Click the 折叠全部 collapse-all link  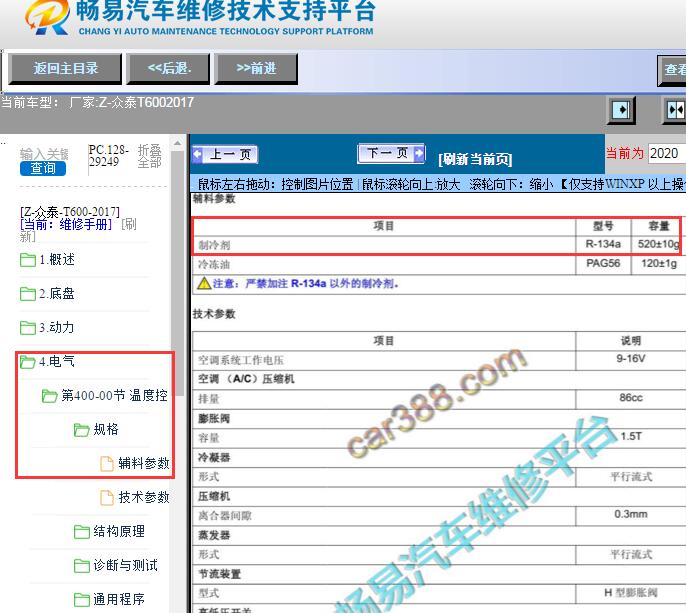point(150,156)
